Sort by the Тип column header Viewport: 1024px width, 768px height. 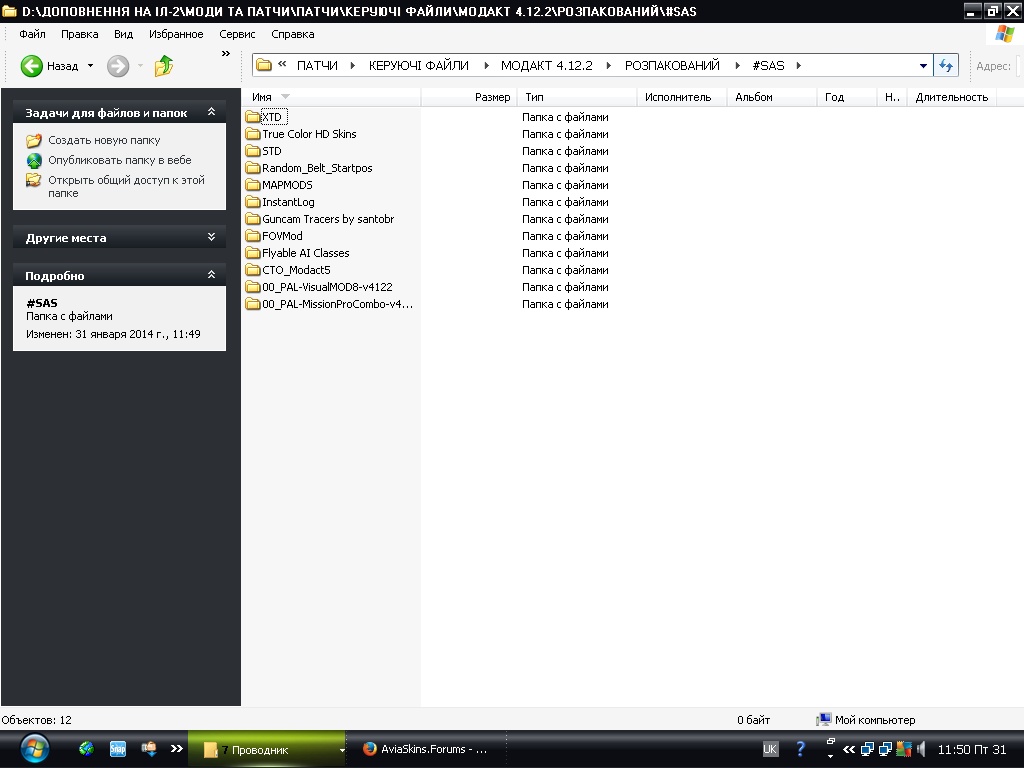577,97
